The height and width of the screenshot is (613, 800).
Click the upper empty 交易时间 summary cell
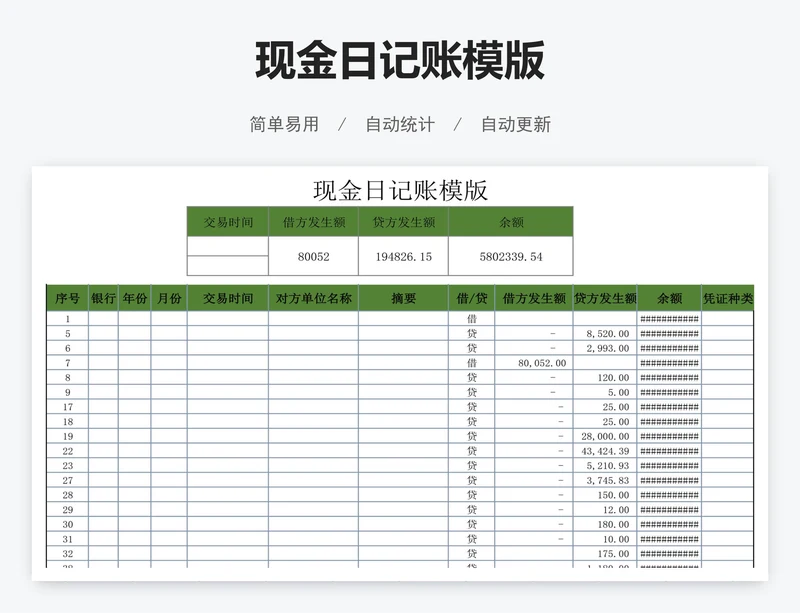[228, 246]
